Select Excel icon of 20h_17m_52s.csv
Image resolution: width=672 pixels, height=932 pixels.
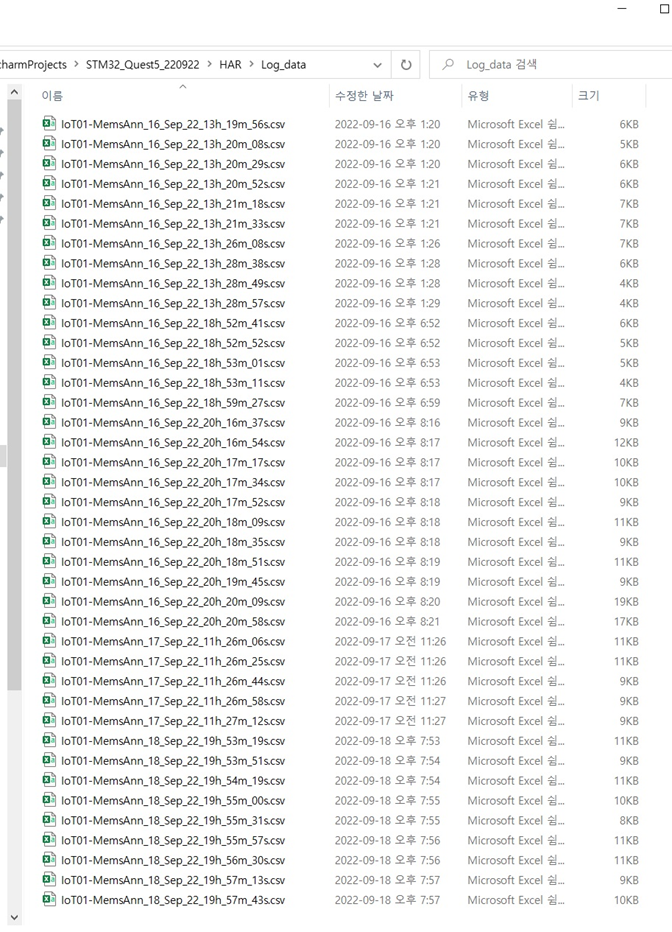49,502
